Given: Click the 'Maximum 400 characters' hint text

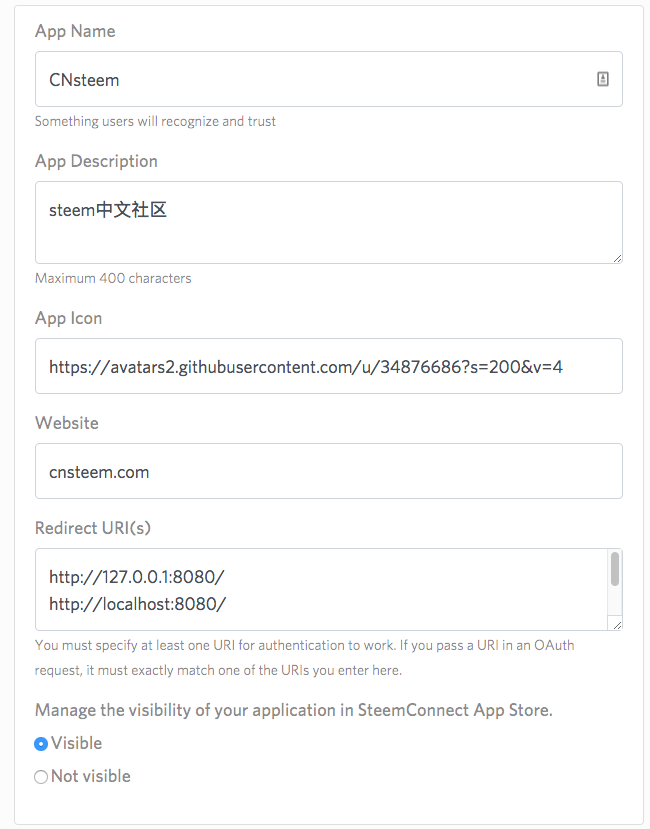Looking at the screenshot, I should tap(113, 278).
